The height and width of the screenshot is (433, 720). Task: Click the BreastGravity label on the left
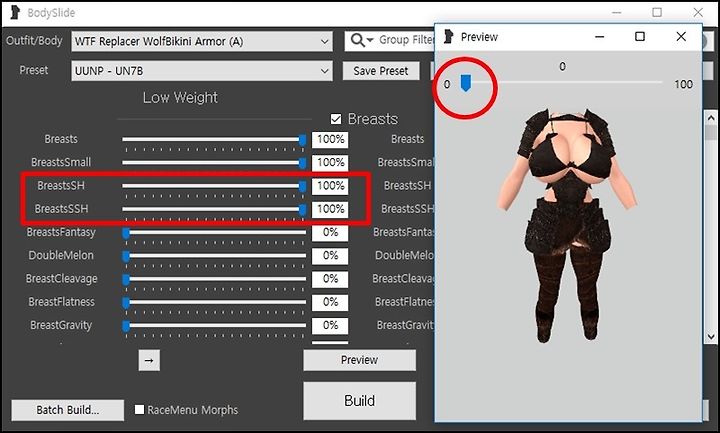click(x=61, y=325)
